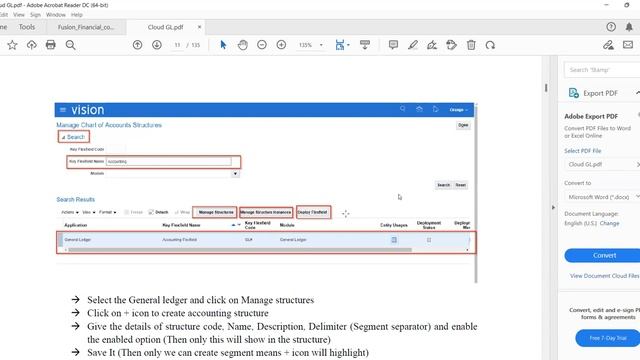Click the upload to cloud icon
The width and height of the screenshot is (640, 360).
(x=31, y=45)
